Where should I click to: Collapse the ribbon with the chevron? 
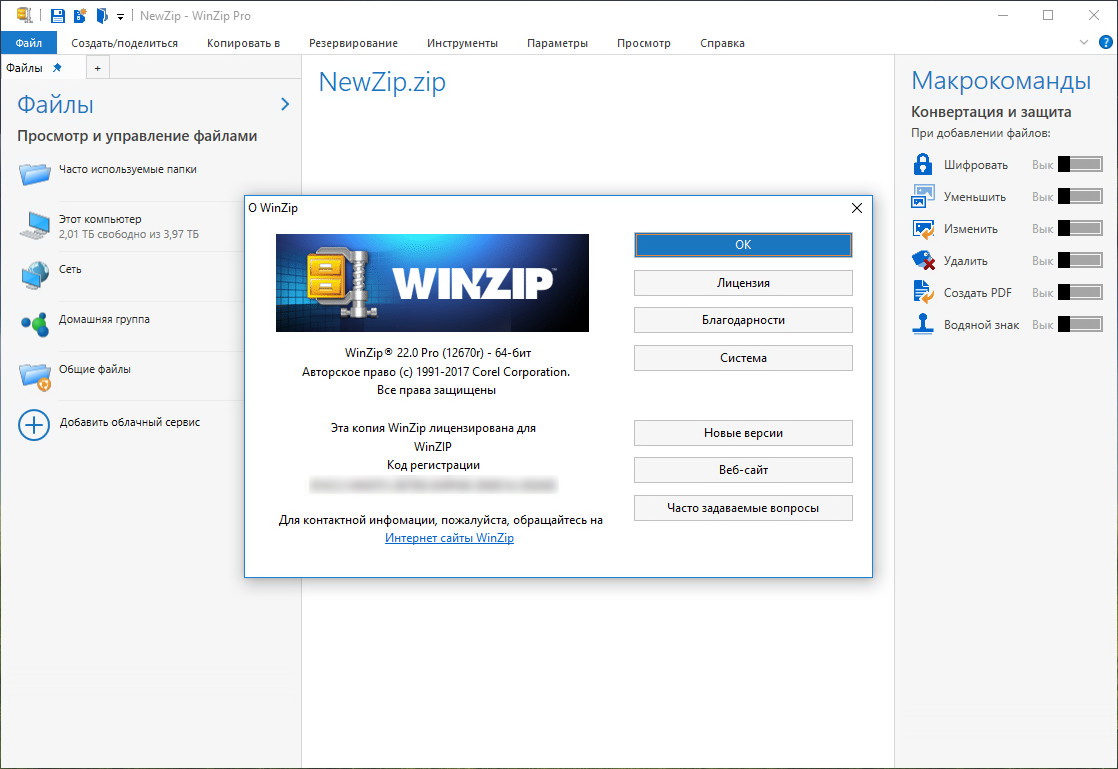(1084, 42)
